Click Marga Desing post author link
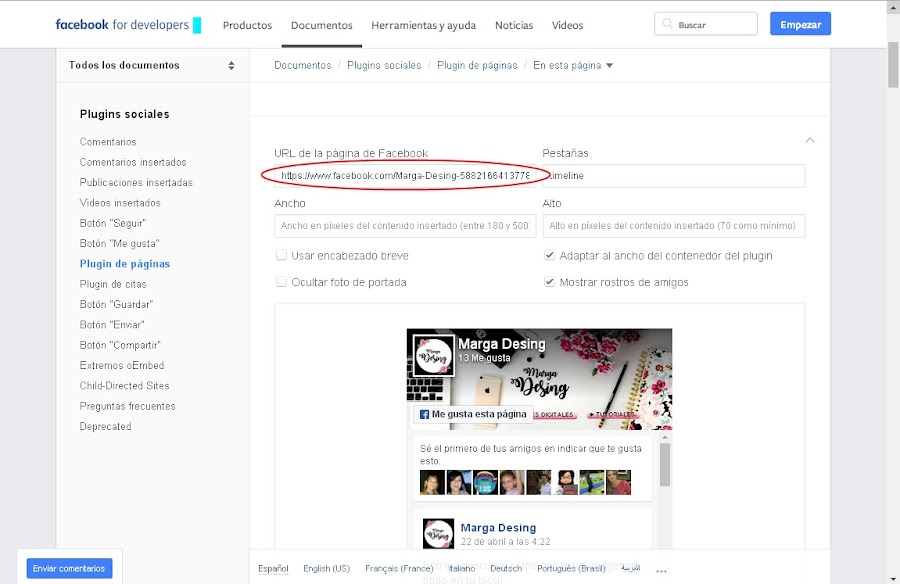This screenshot has width=900, height=584. click(x=498, y=527)
